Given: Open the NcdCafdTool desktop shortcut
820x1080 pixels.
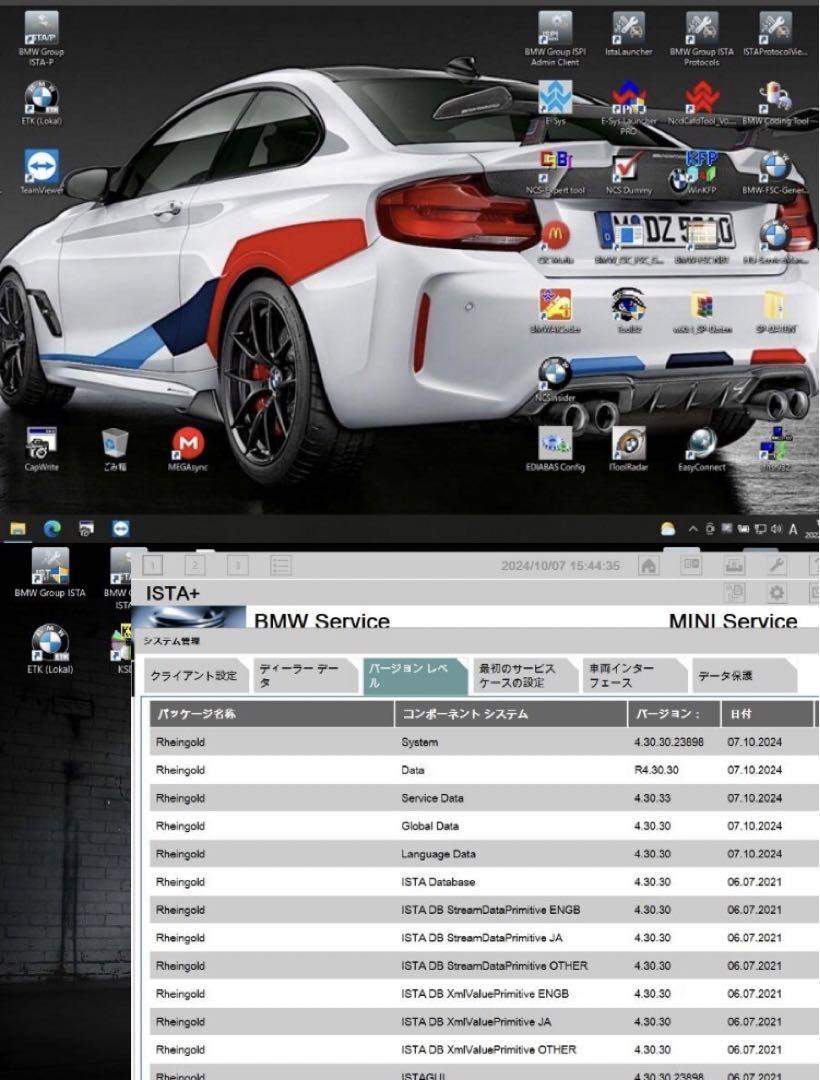Looking at the screenshot, I should coord(702,103).
